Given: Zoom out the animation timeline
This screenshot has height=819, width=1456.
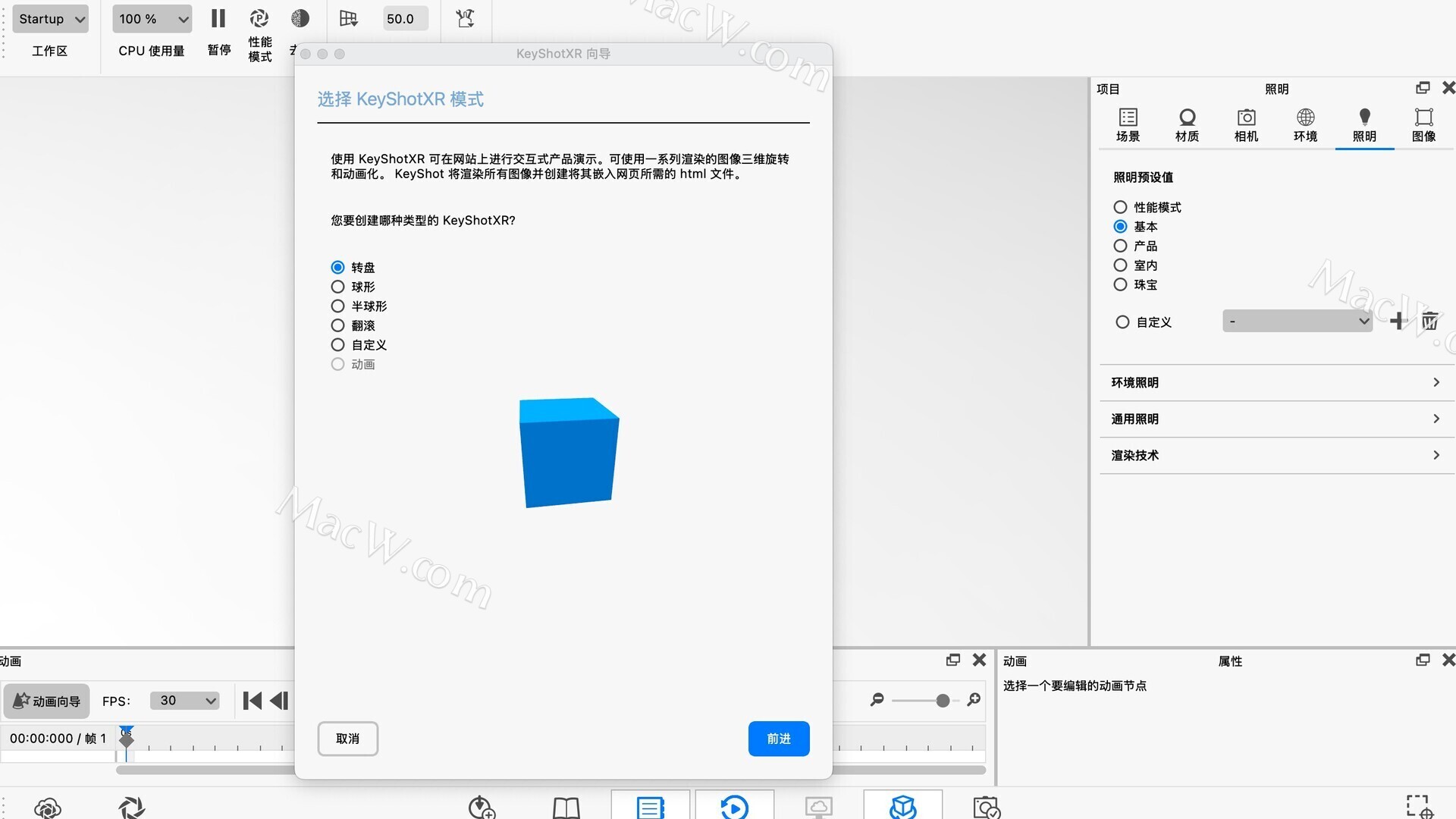Looking at the screenshot, I should [x=877, y=700].
